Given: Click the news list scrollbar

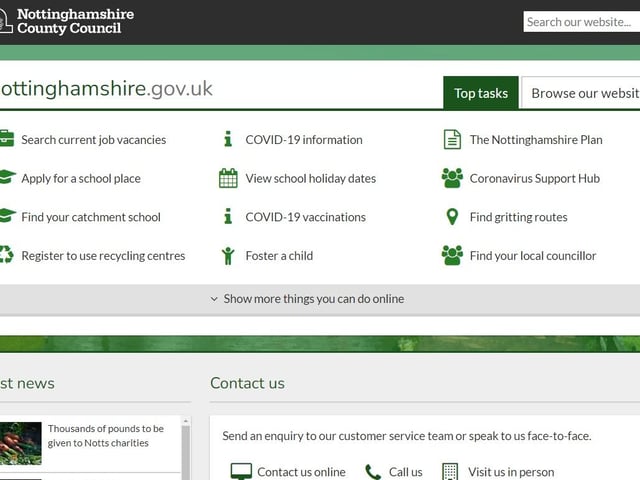Looking at the screenshot, I should pos(186,452).
